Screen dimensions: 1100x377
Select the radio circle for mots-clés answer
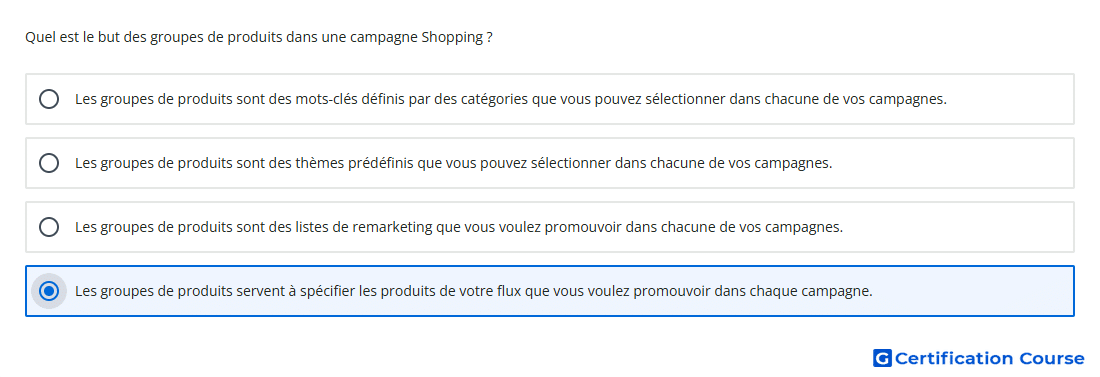click(49, 99)
